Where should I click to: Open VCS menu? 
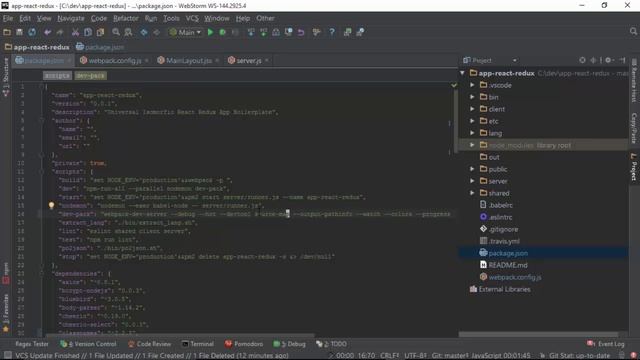[x=192, y=18]
